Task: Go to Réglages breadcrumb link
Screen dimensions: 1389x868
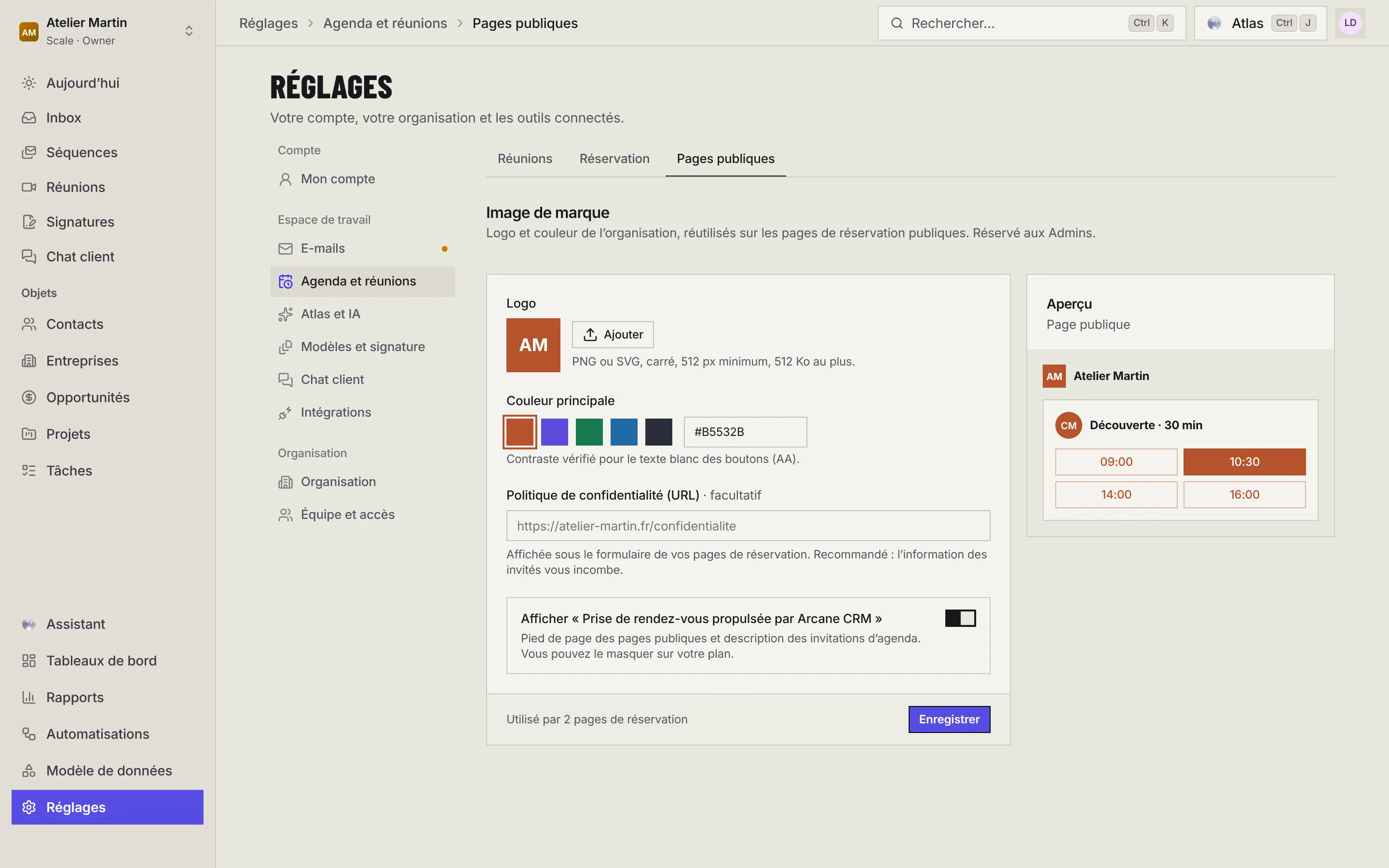Action: pyautogui.click(x=268, y=23)
